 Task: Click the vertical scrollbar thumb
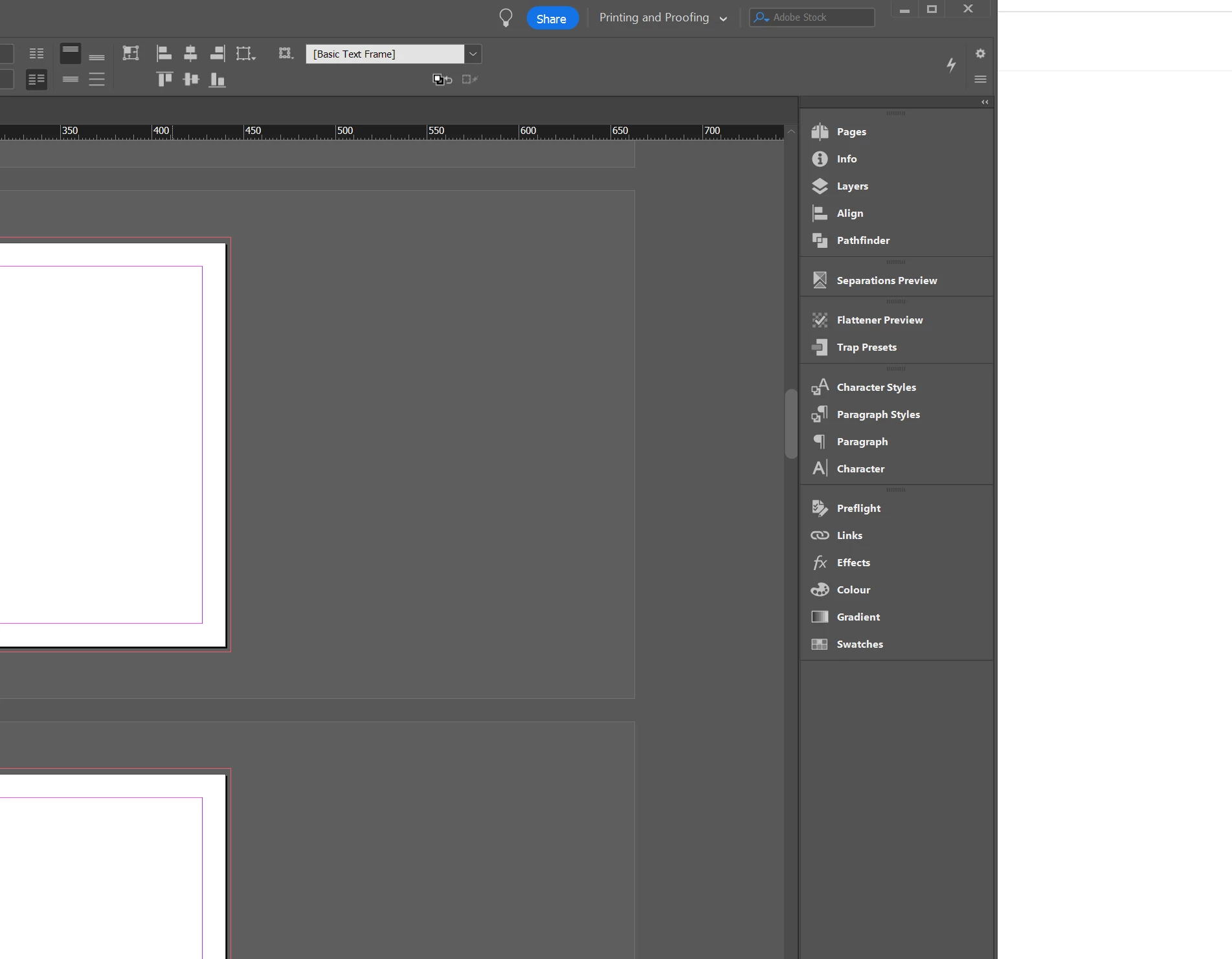791,424
